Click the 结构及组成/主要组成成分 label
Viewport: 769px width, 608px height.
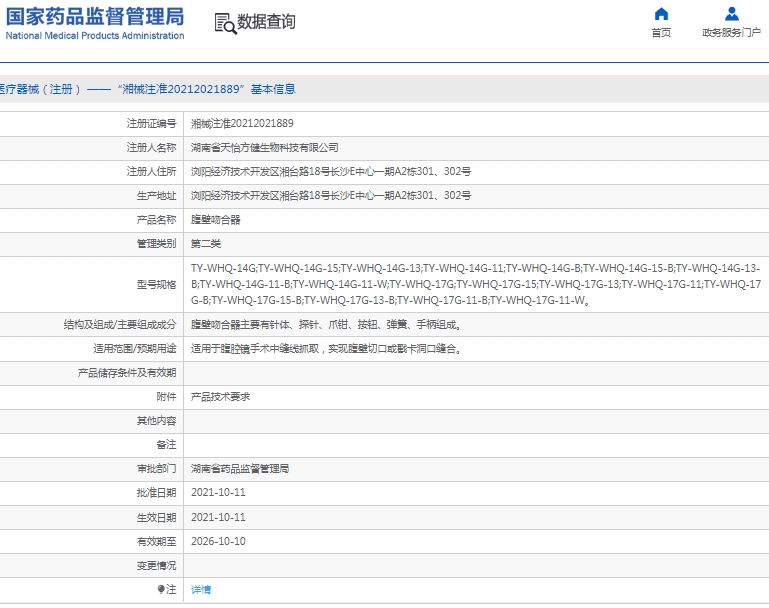120,325
